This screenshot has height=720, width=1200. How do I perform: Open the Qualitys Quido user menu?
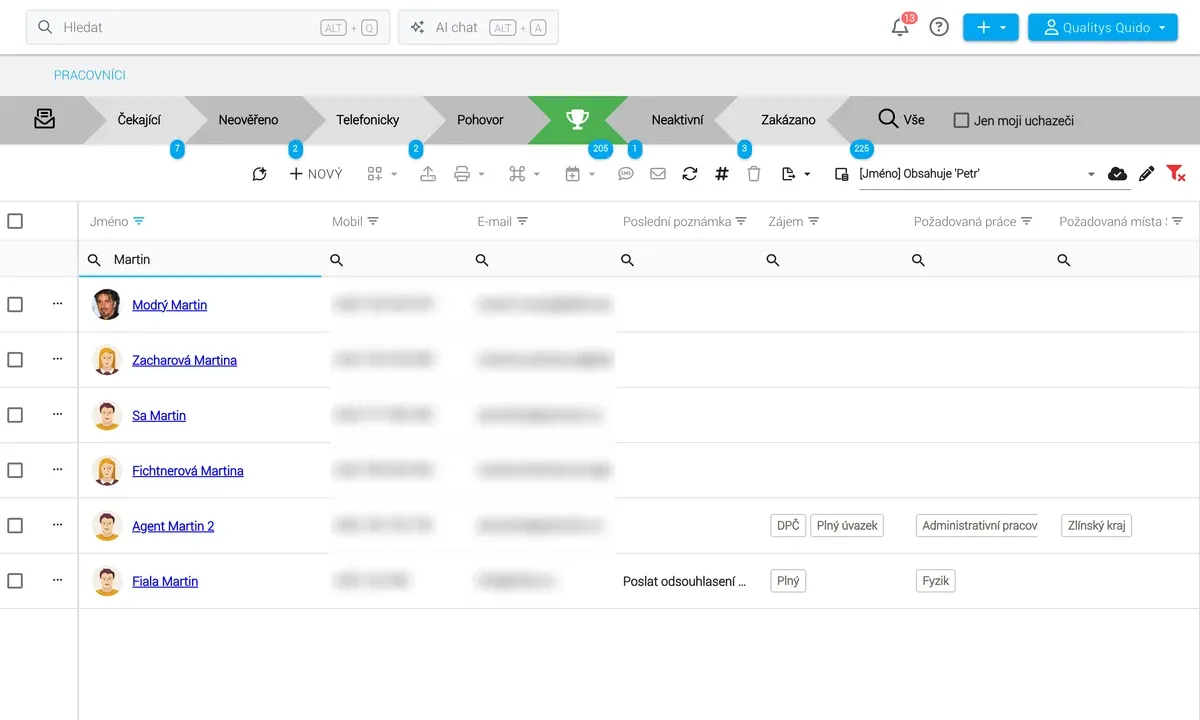tap(1103, 28)
